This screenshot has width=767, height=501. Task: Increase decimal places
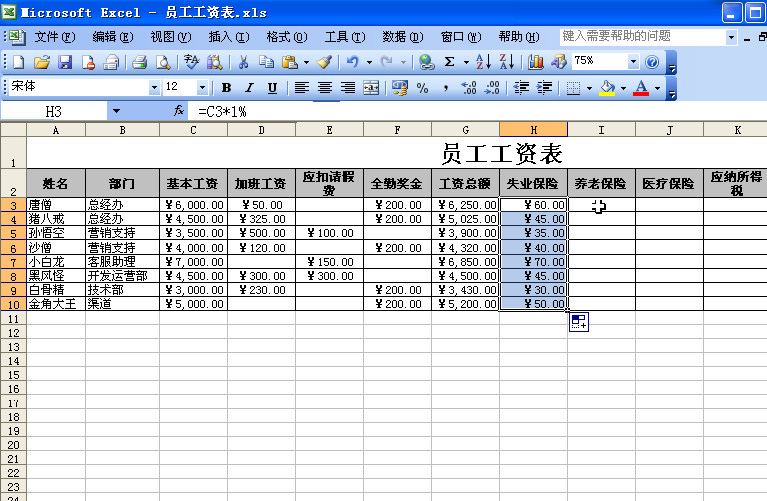point(469,88)
